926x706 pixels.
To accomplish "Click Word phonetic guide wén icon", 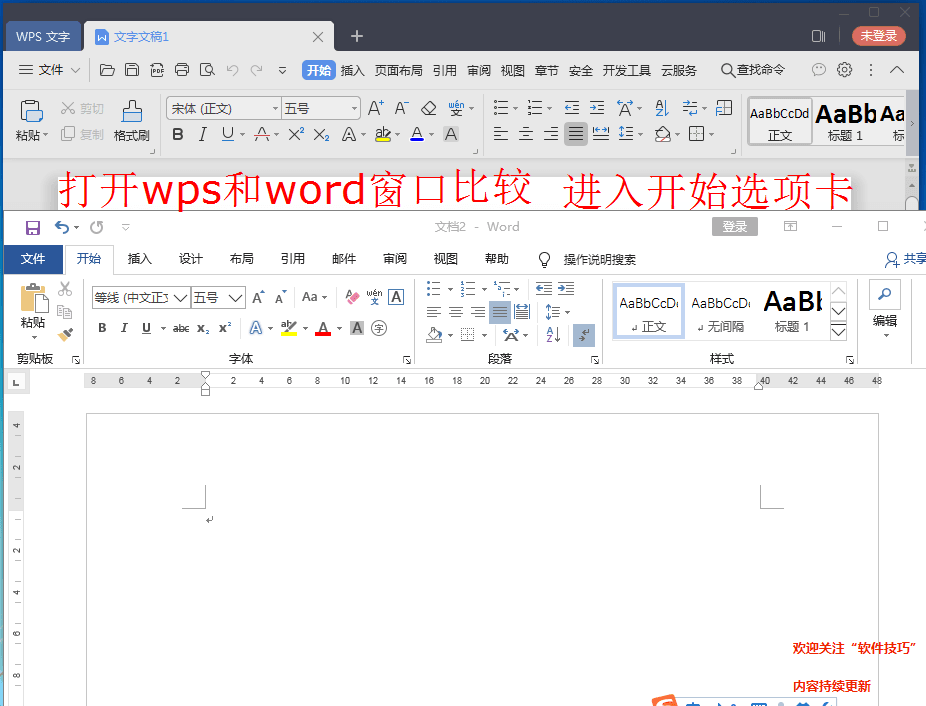I will pos(374,297).
